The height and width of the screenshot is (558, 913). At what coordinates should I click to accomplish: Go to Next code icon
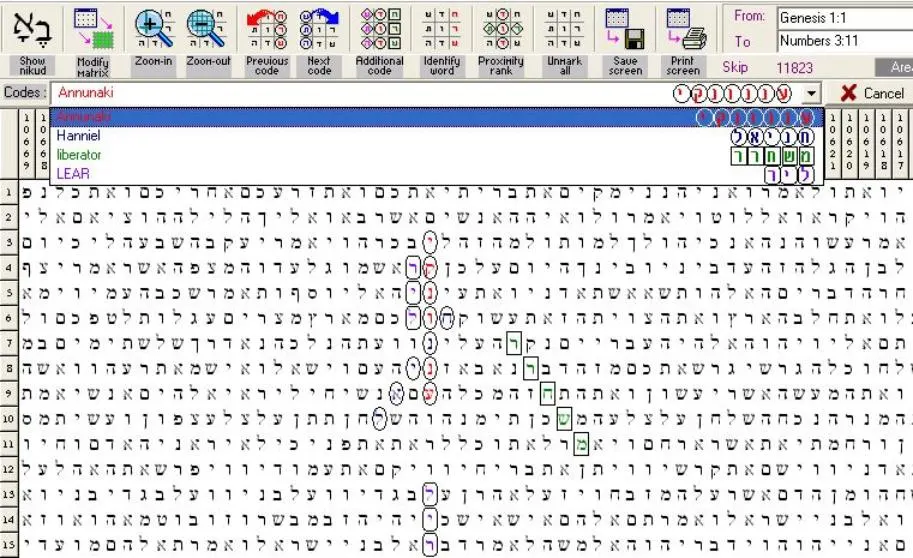click(319, 29)
